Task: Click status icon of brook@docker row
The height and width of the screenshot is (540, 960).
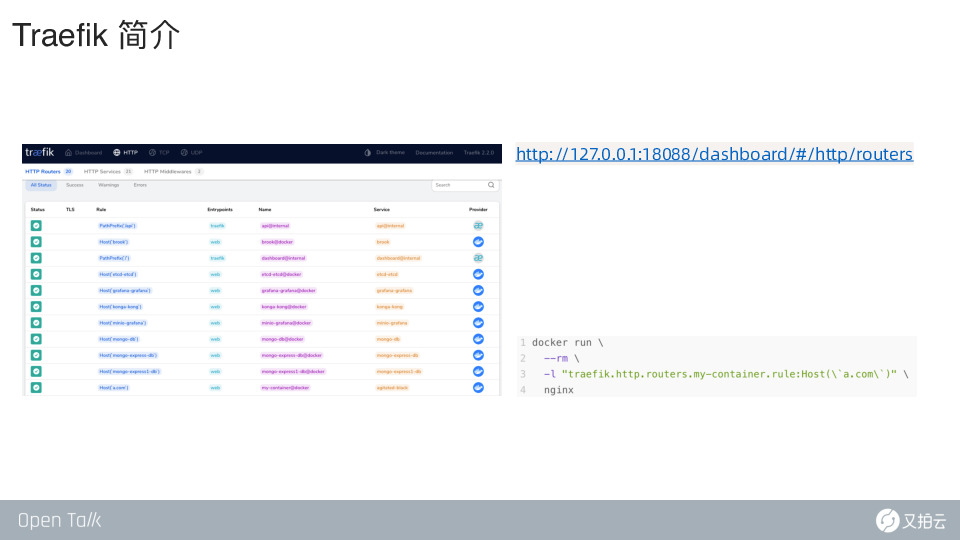Action: 36,242
